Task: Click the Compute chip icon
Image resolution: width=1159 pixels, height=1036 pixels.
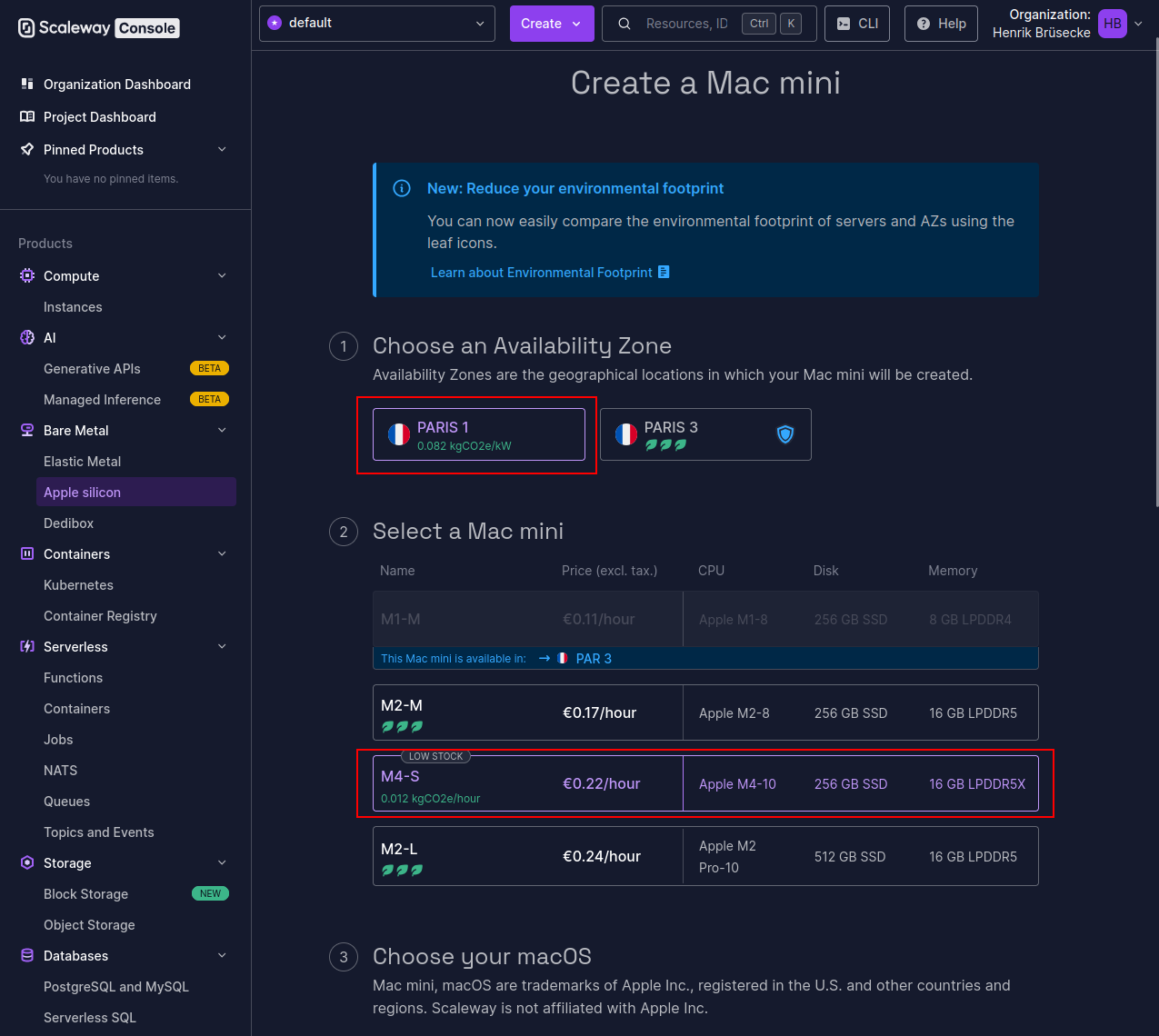Action: 27,275
